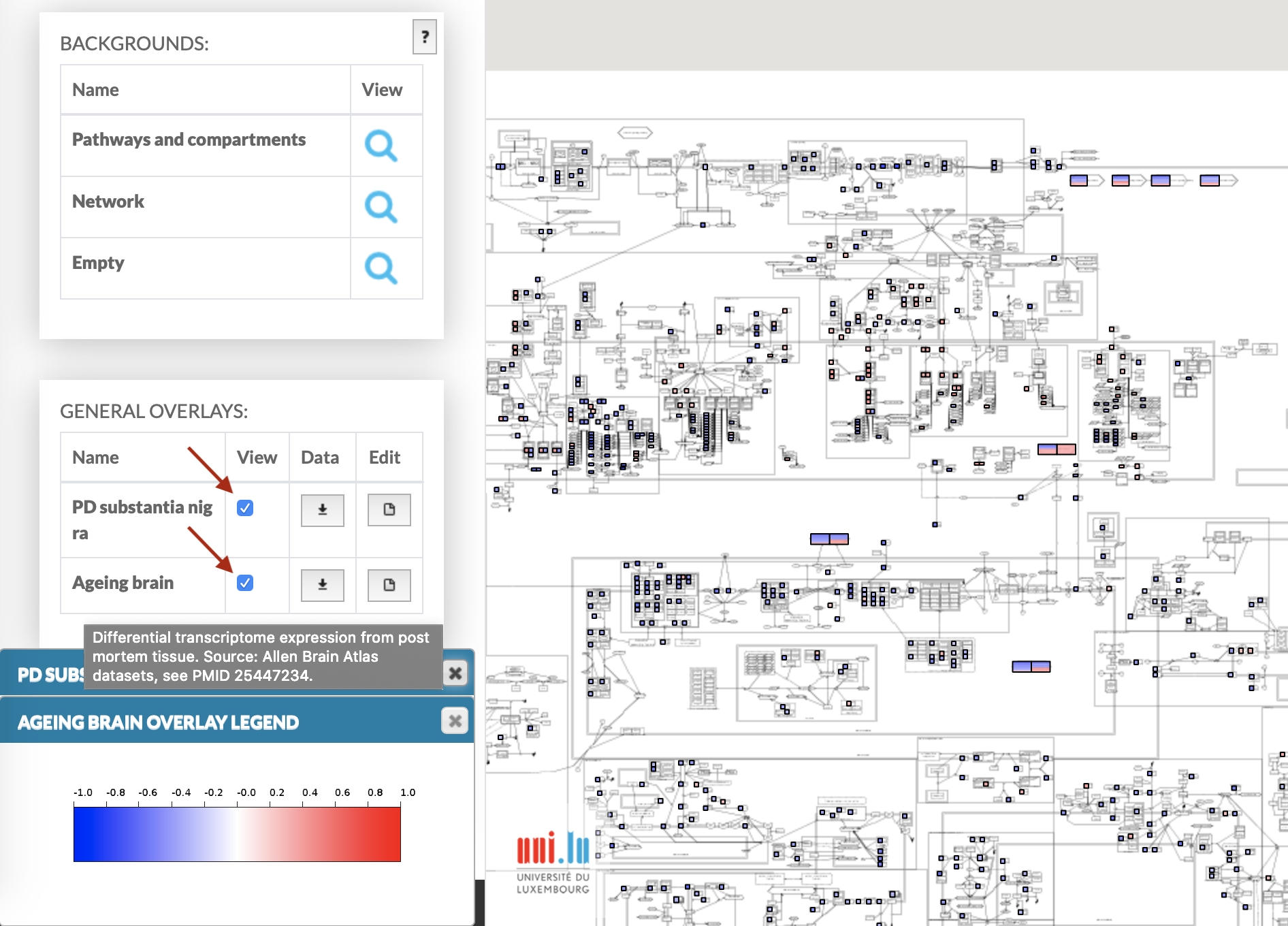The image size is (1288, 926).
Task: Click the Network background magnifier icon
Action: click(381, 207)
